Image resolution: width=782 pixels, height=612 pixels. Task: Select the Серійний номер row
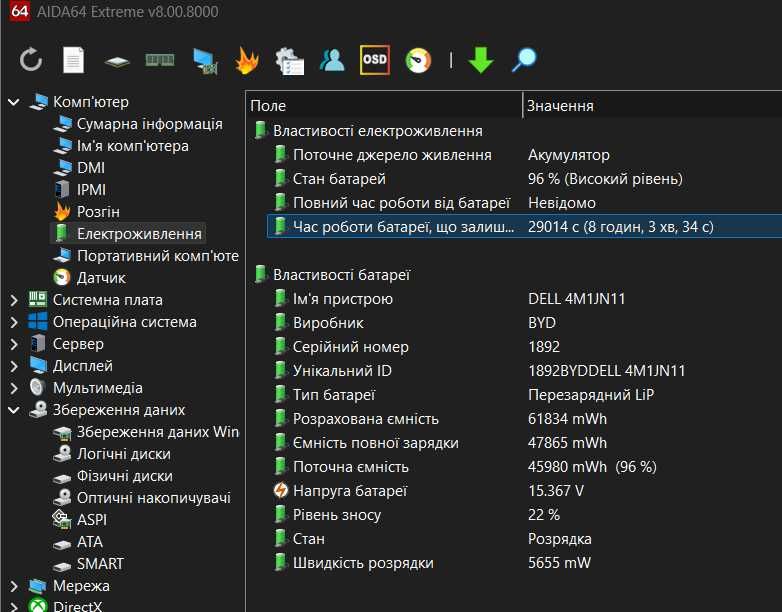(x=525, y=347)
